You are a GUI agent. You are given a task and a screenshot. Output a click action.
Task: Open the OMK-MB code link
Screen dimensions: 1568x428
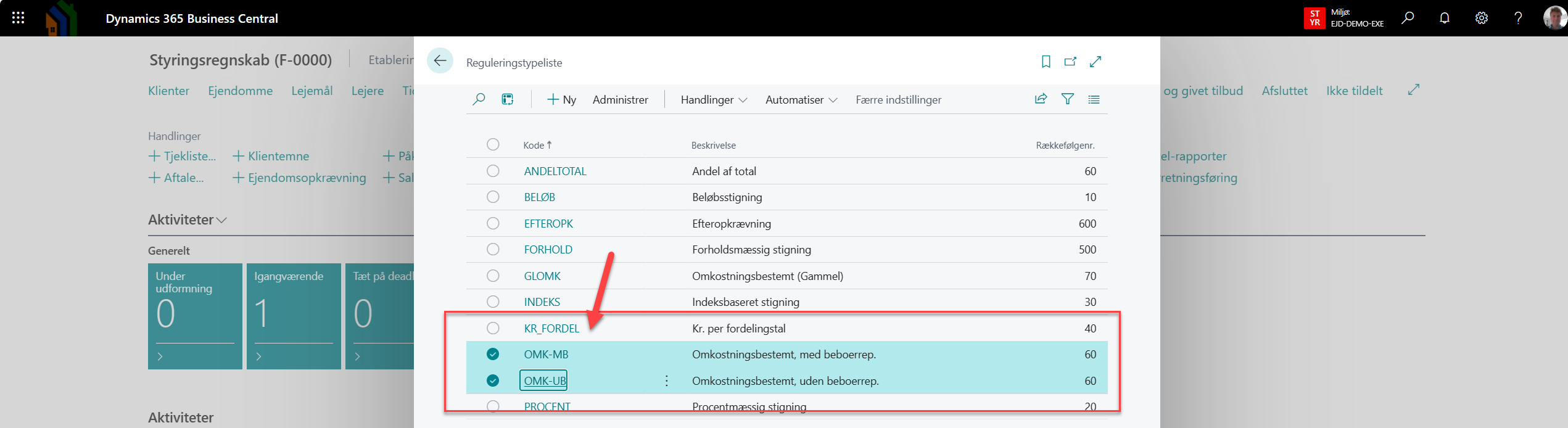coord(546,355)
